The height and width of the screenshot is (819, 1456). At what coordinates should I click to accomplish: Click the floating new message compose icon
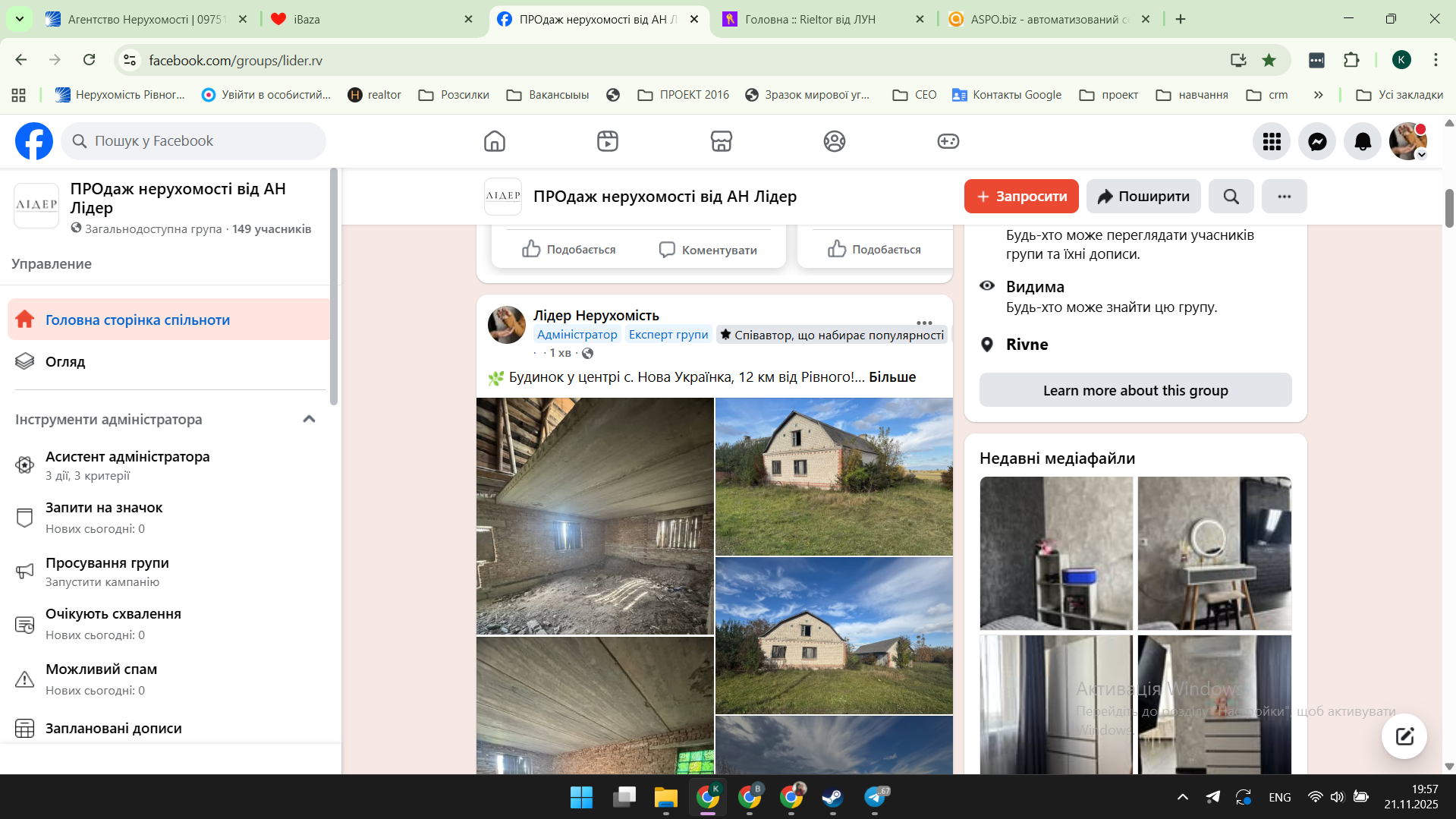pyautogui.click(x=1404, y=736)
